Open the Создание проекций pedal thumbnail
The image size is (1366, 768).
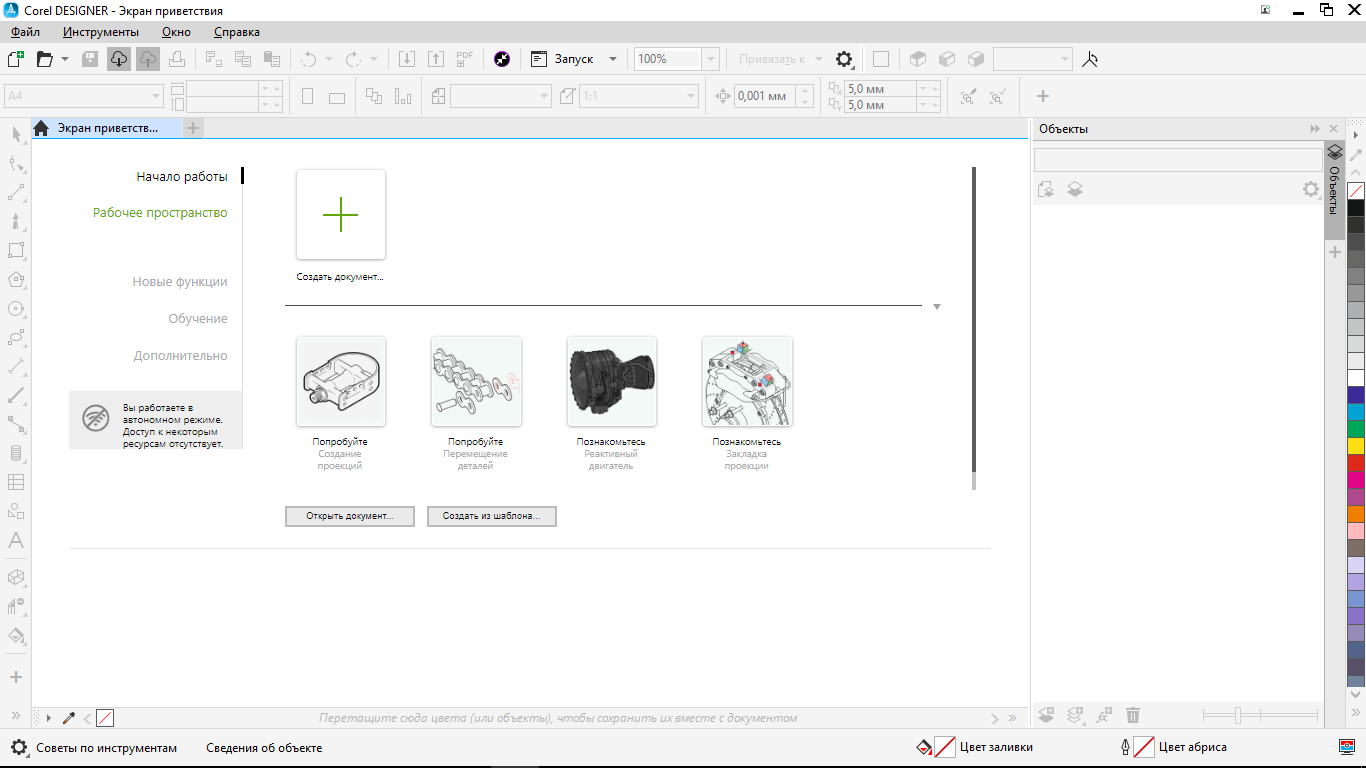(341, 381)
